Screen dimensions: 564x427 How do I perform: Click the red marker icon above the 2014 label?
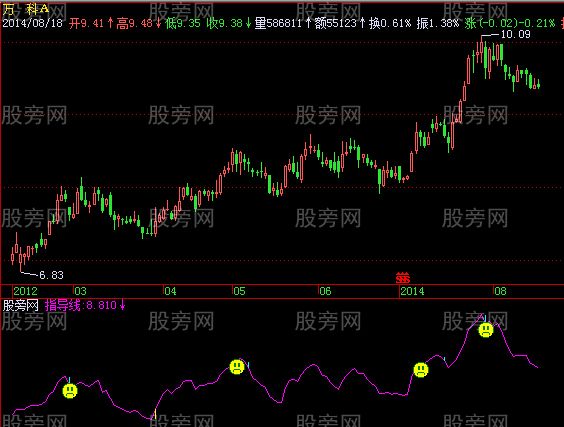[x=402, y=278]
